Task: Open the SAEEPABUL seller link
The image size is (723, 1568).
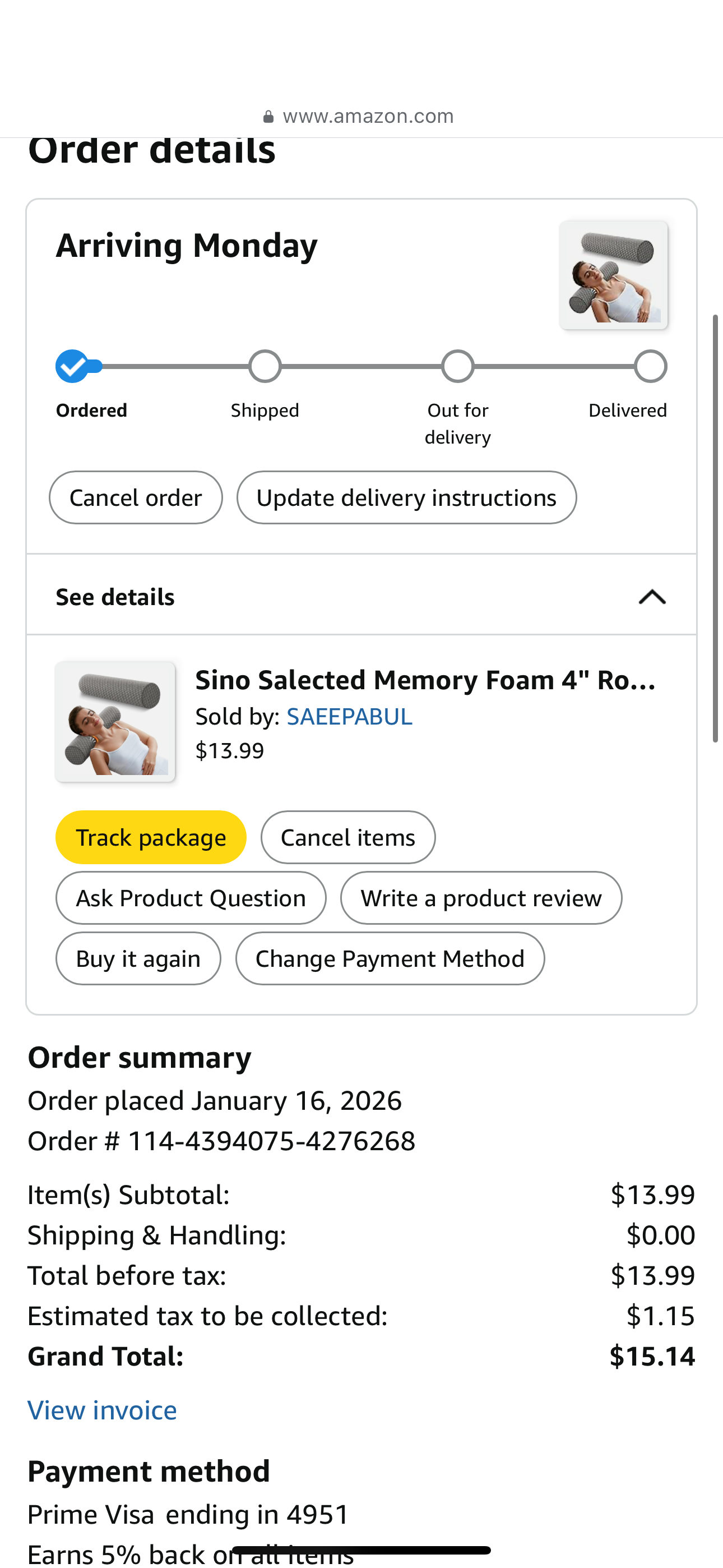Action: click(349, 717)
